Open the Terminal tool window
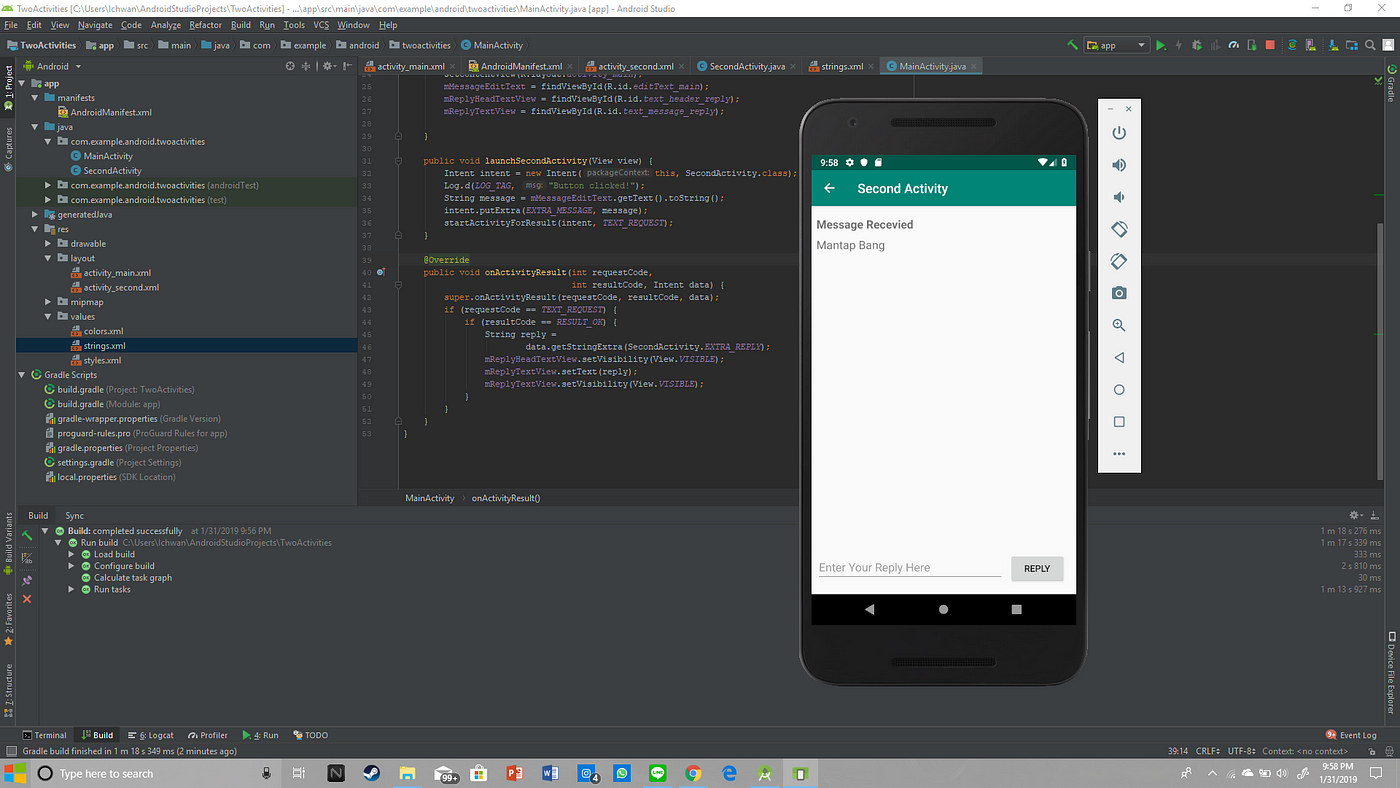The height and width of the screenshot is (788, 1400). (44, 735)
